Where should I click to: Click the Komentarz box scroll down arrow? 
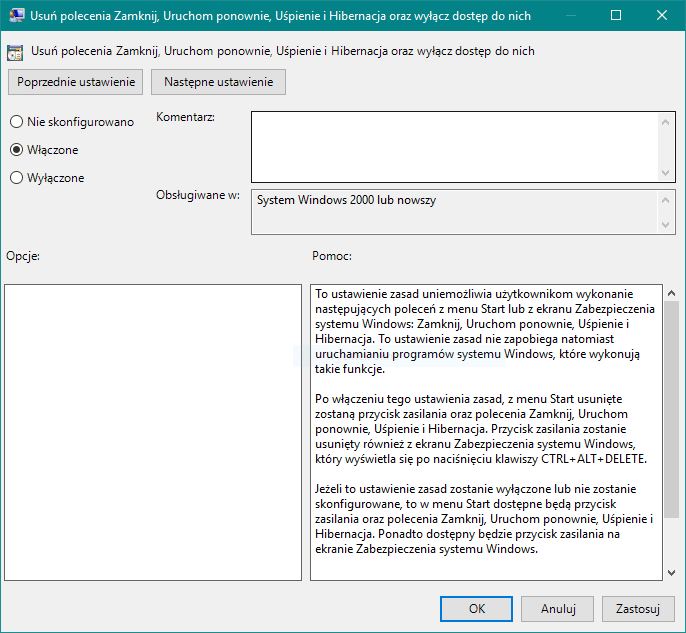tap(665, 173)
